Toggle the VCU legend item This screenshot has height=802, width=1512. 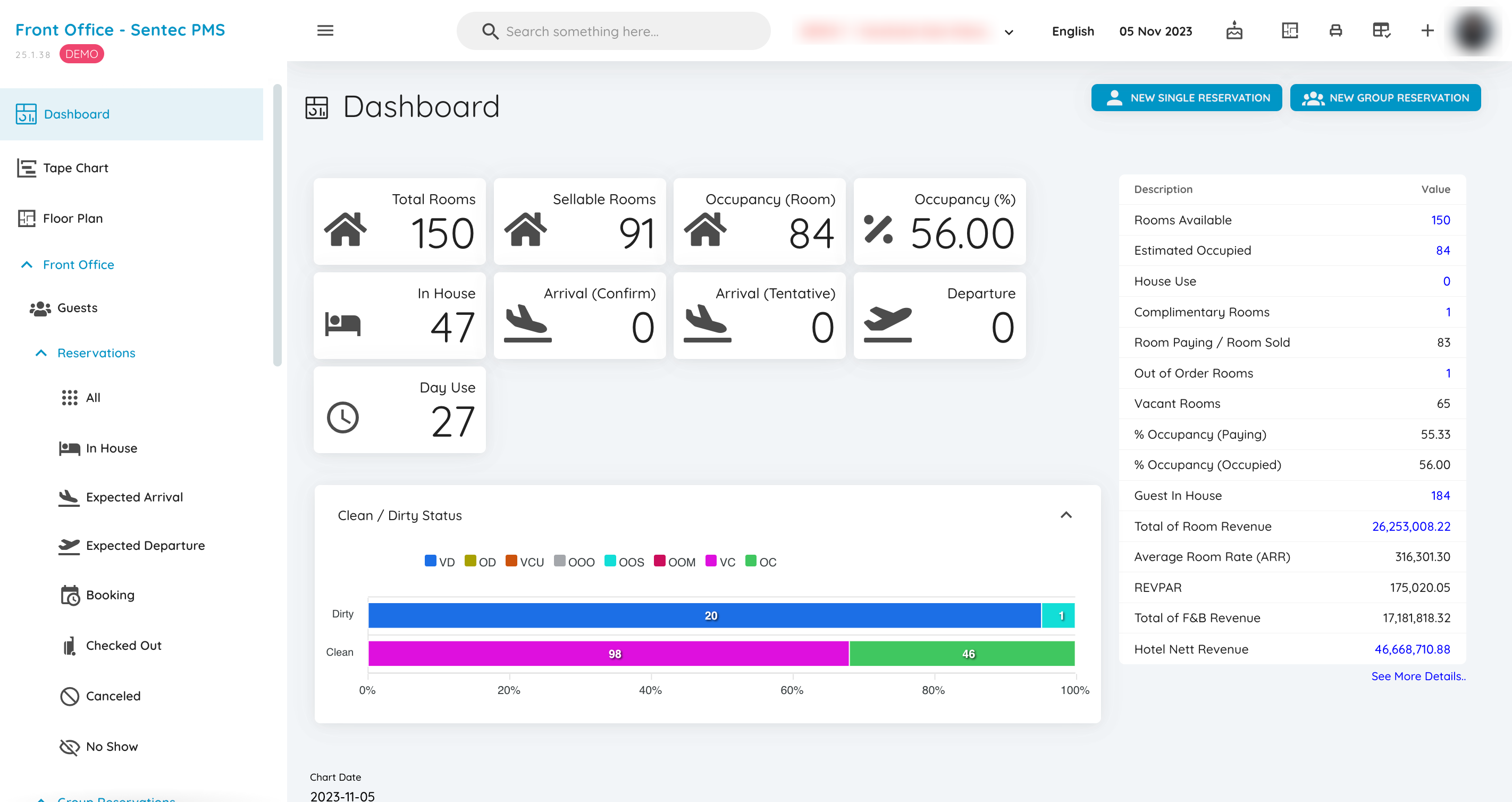click(524, 561)
